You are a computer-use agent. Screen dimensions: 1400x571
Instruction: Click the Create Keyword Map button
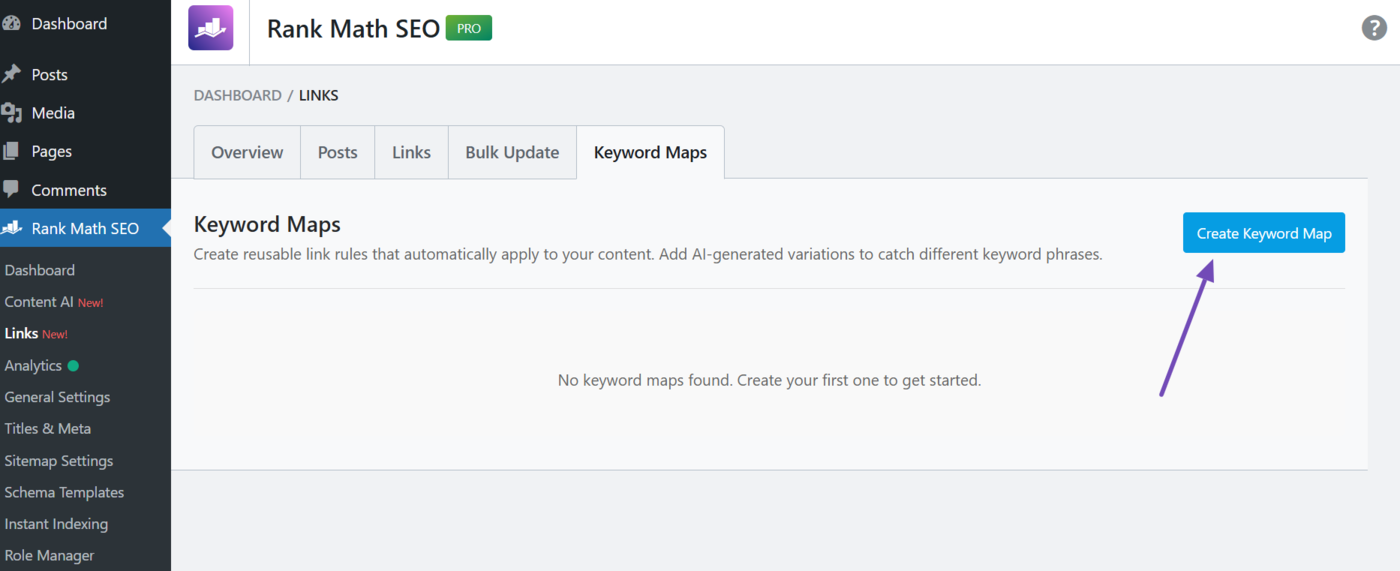point(1264,233)
